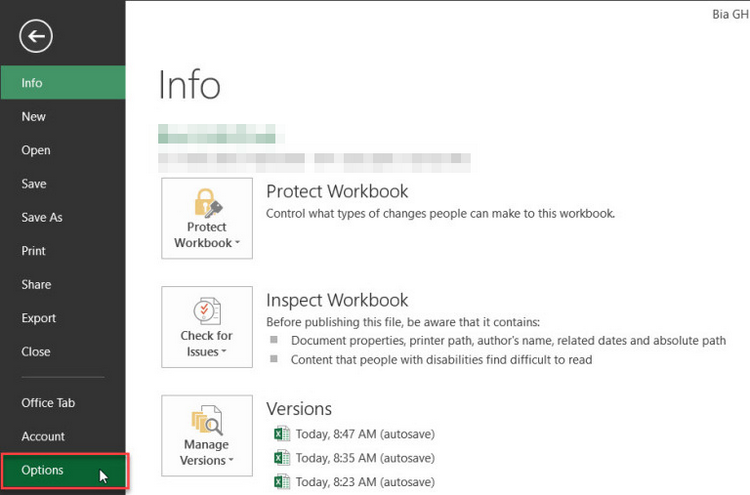
Task: Open the 8:35 AM autosave Excel file icon
Action: [282, 458]
